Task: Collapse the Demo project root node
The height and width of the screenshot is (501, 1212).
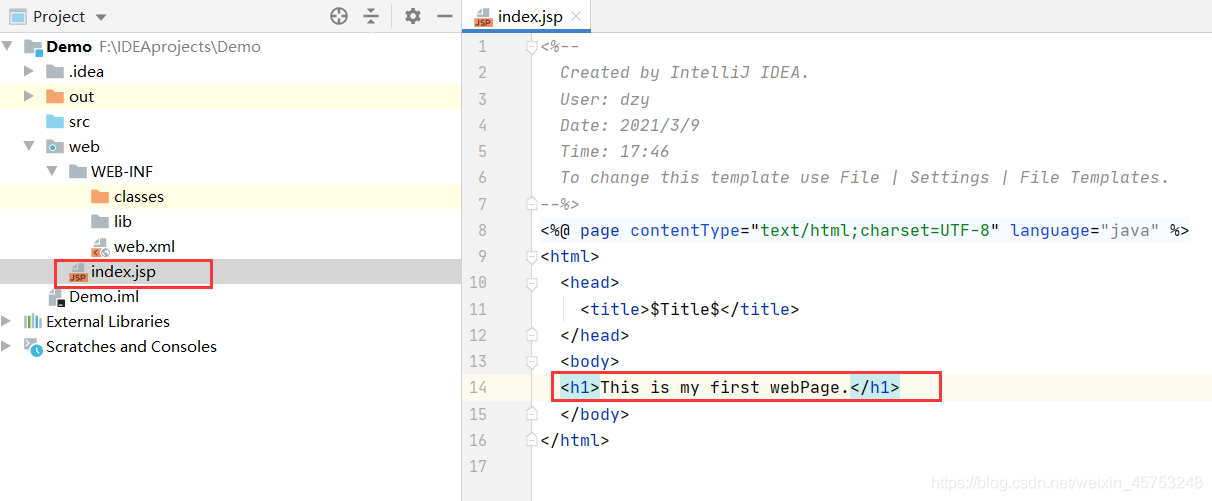Action: (8, 47)
